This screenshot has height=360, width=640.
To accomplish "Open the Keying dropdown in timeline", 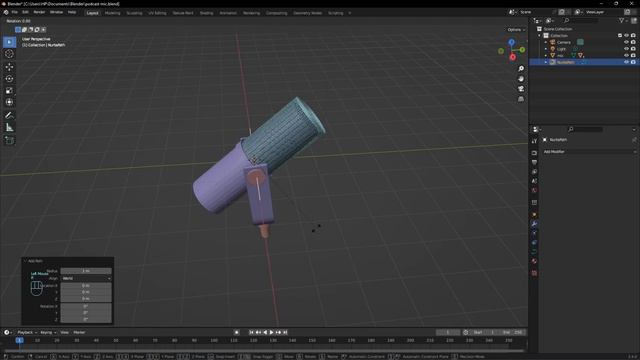I will pos(48,332).
